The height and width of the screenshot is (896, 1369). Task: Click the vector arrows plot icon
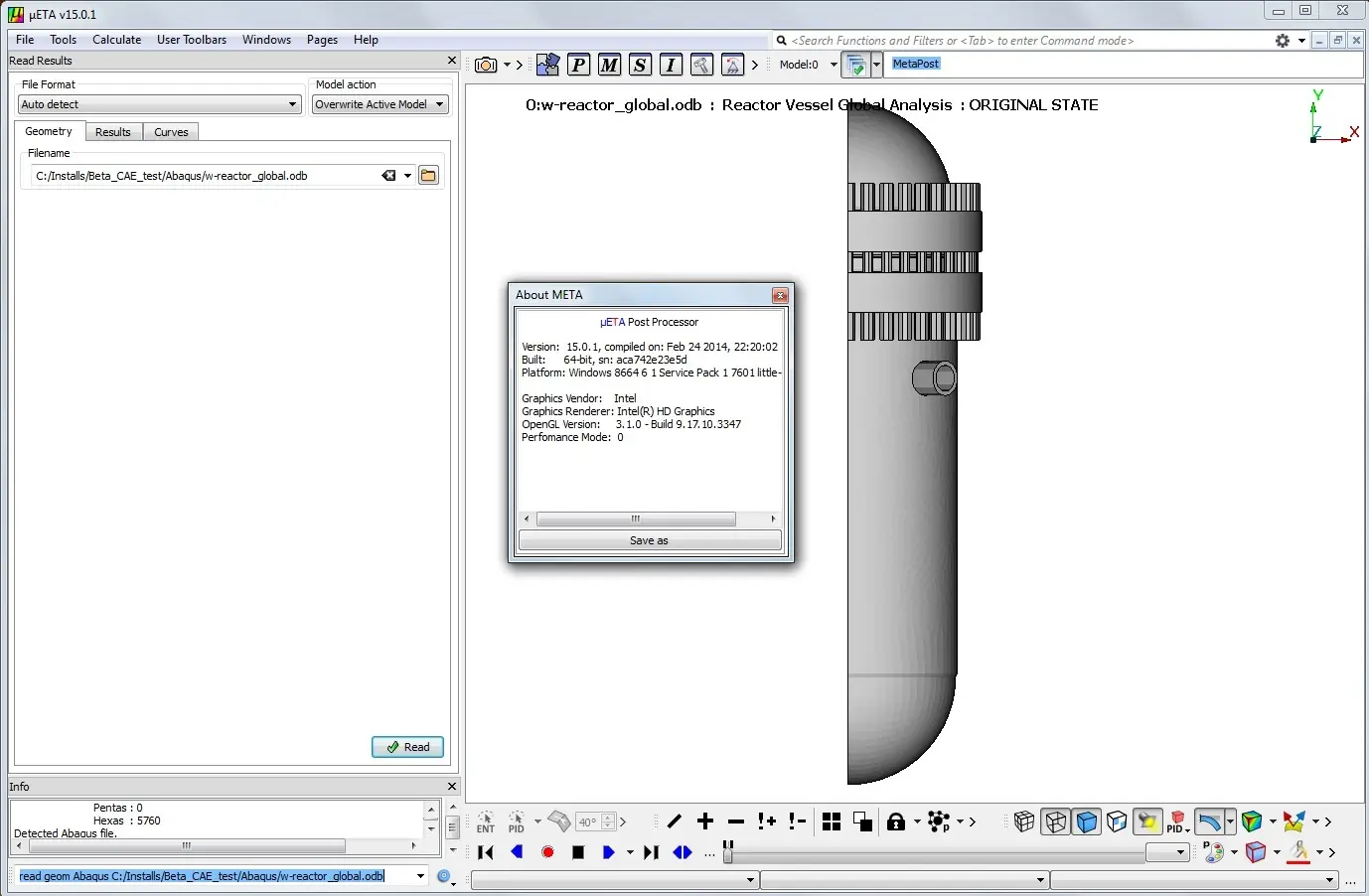coord(1293,821)
